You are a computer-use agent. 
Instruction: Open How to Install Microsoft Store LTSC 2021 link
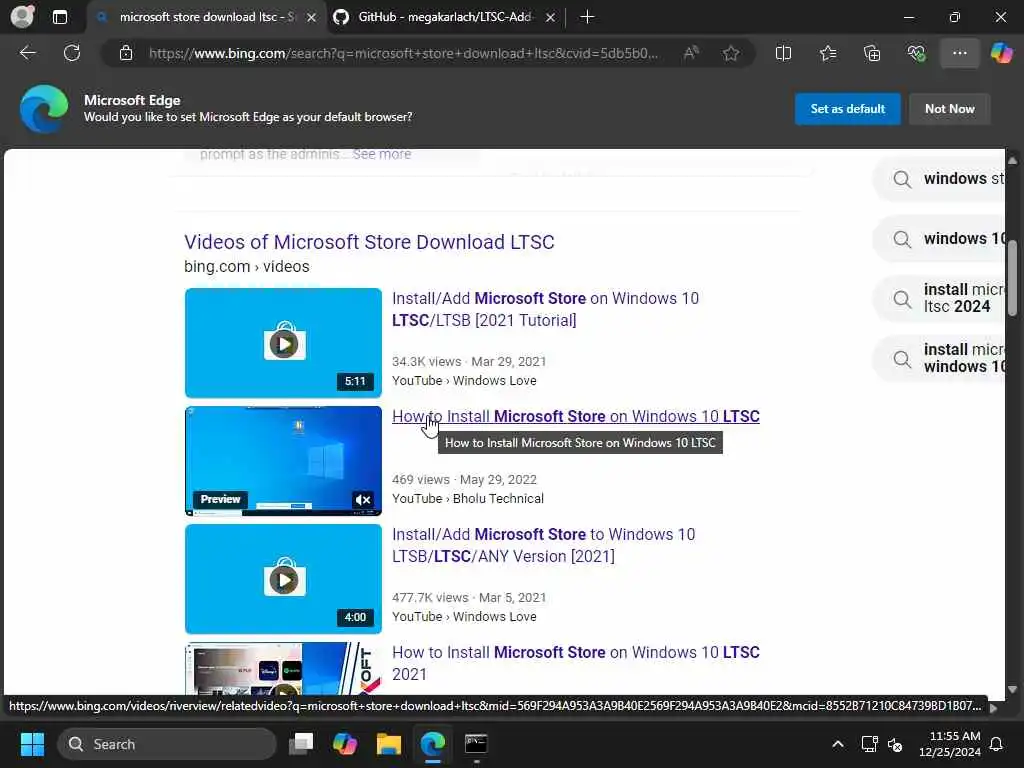(575, 663)
